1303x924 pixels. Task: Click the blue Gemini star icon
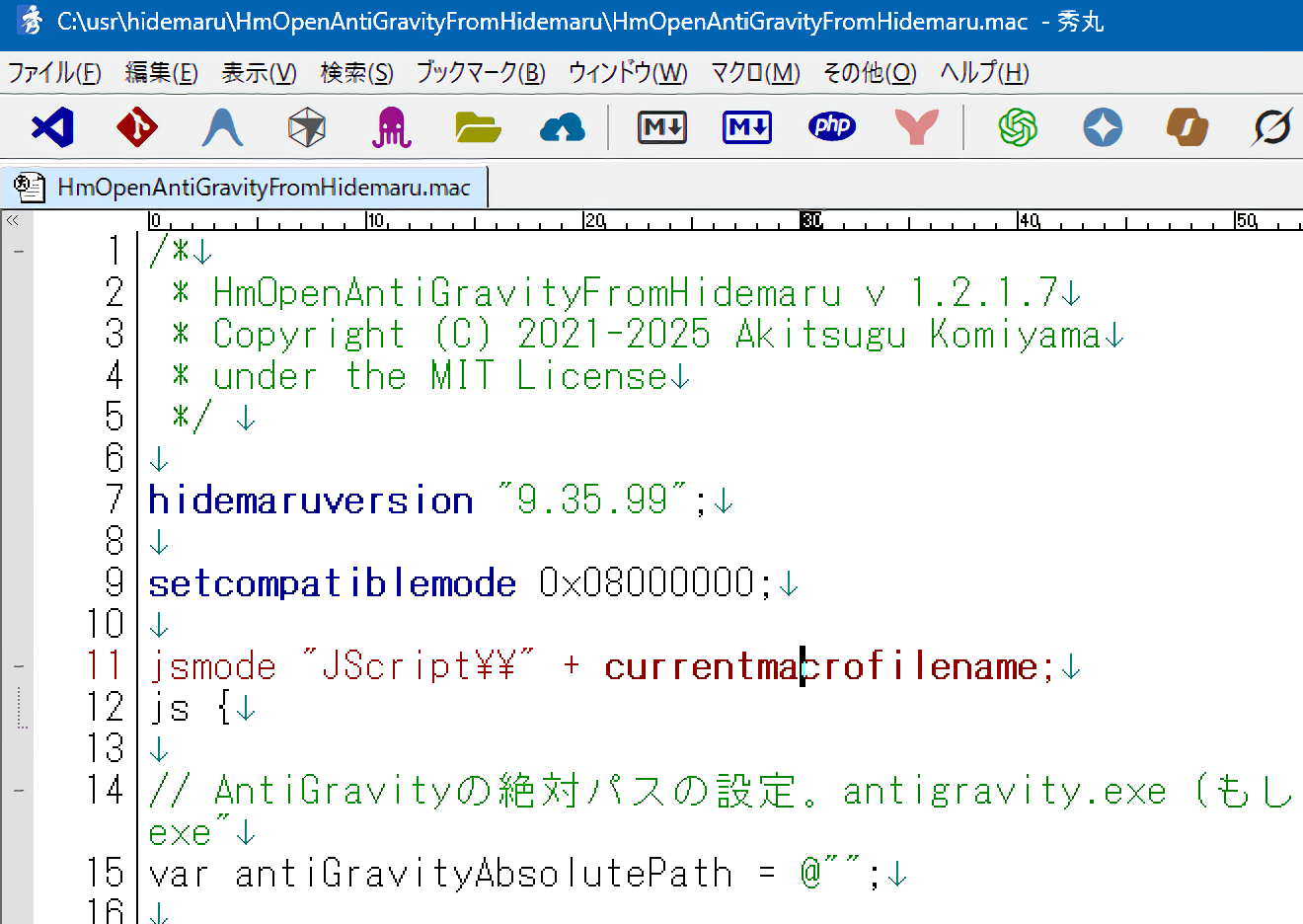tap(1103, 127)
